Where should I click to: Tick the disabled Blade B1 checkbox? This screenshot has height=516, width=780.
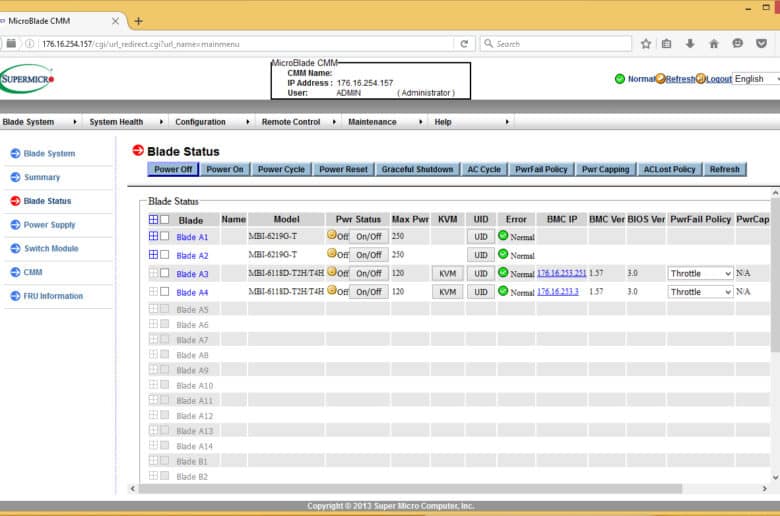[165, 460]
